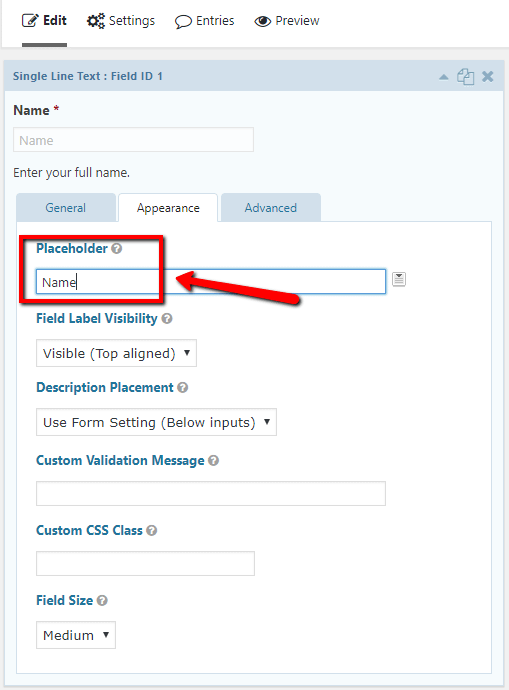Click Custom Validation Message help icon

213,460
